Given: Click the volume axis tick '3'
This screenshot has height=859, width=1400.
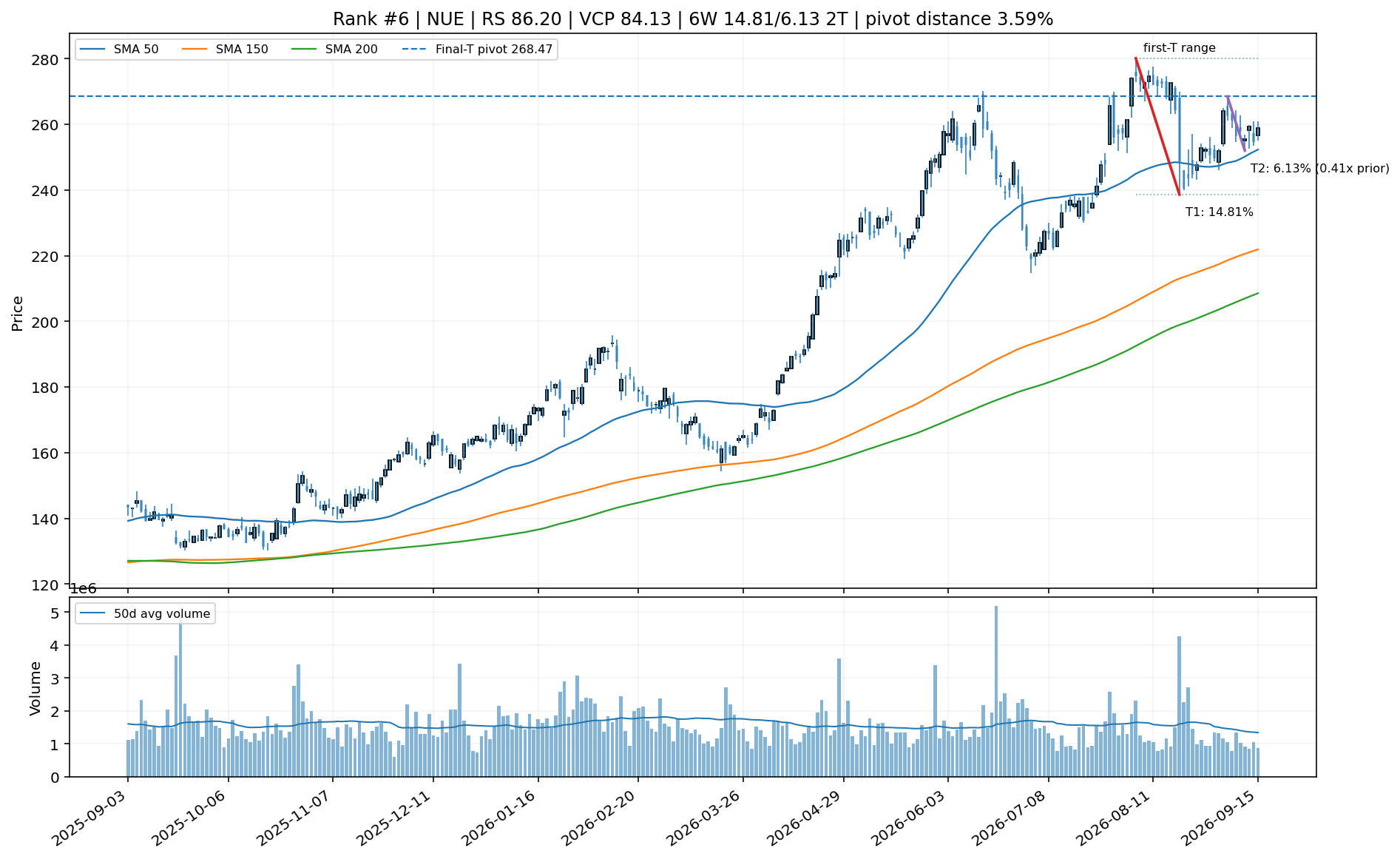Looking at the screenshot, I should click(56, 678).
